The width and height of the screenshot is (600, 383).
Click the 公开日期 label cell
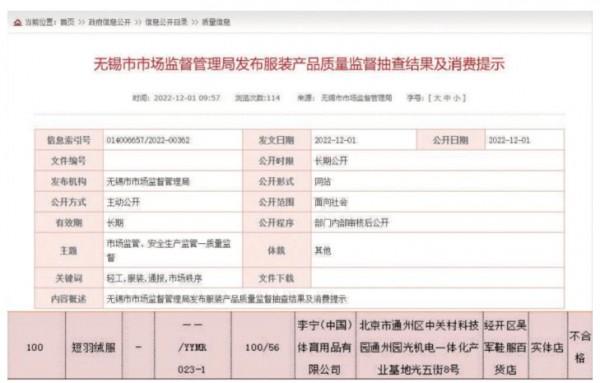450,140
